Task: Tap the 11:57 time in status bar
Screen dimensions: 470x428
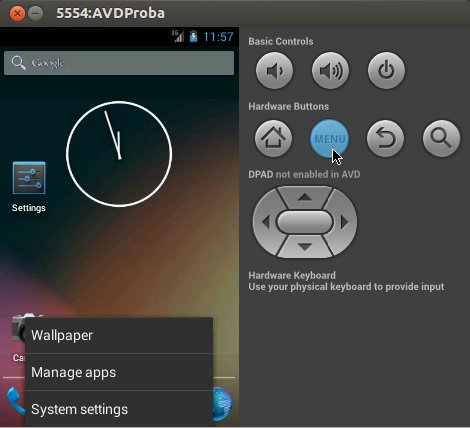Action: coord(218,37)
